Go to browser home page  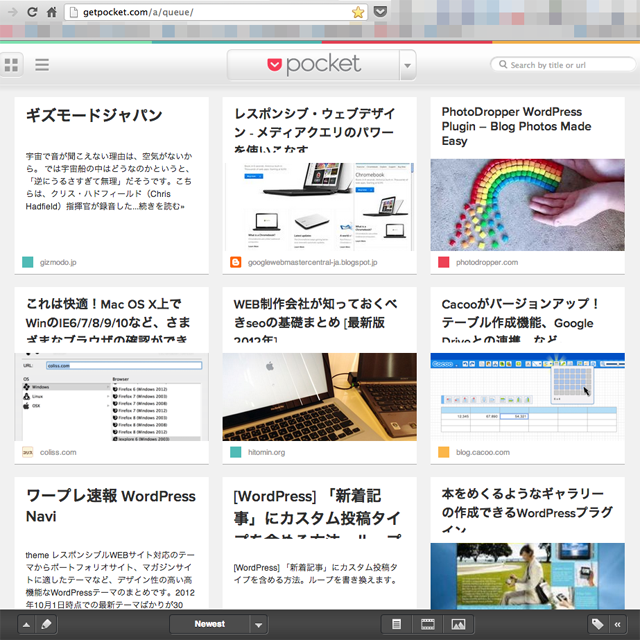pos(51,13)
